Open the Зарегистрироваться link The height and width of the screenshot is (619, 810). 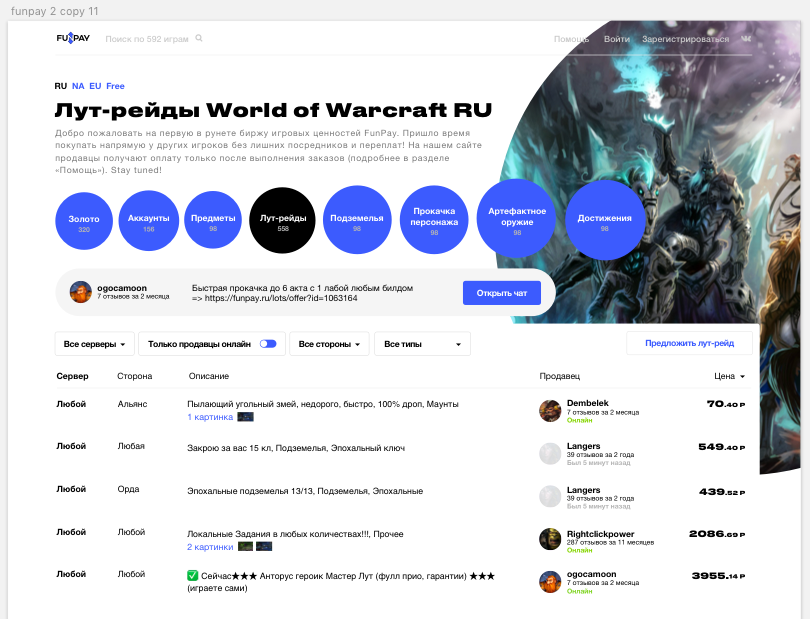coord(685,39)
